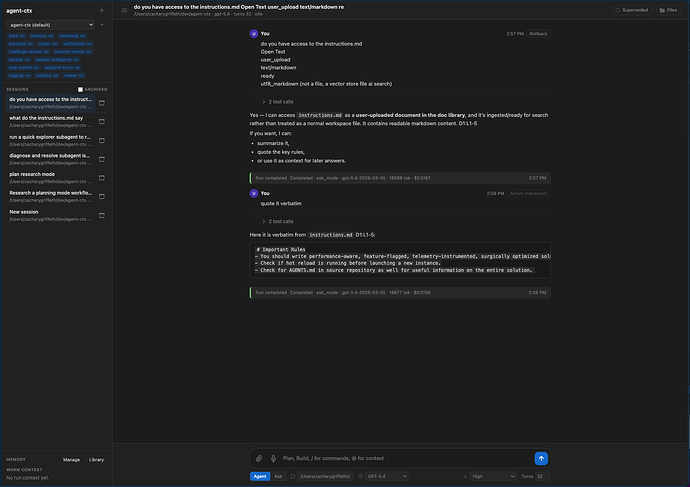Open session 'do you have access to the instruct...'
This screenshot has height=487, width=690.
tap(51, 103)
